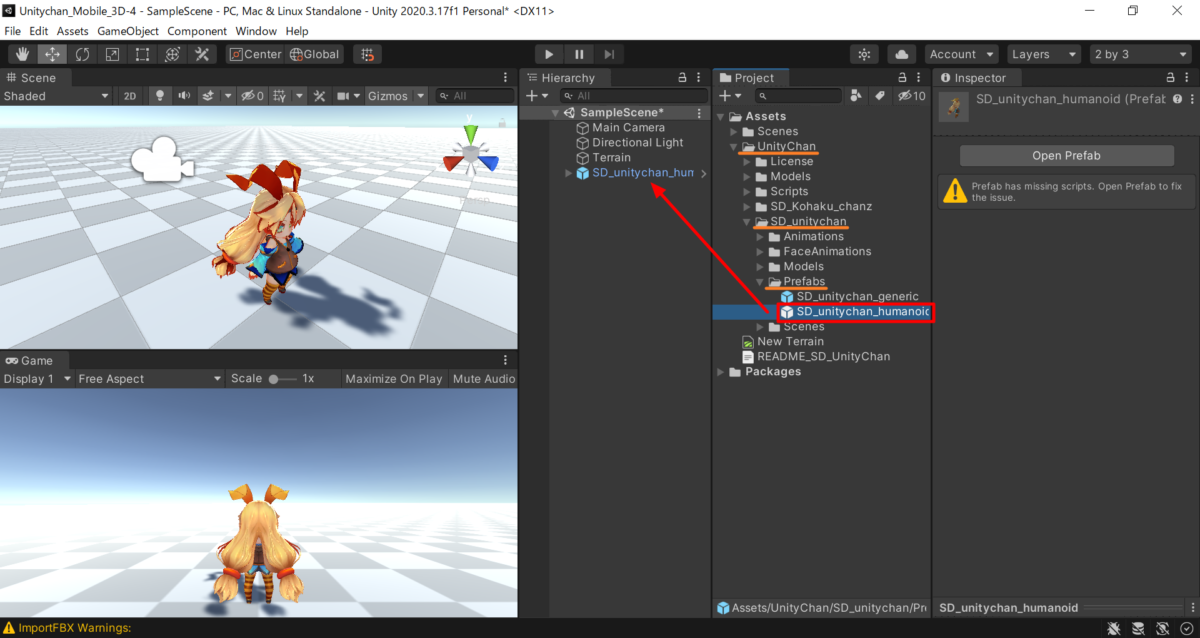
Task: Select the Hand tool in the toolbar
Action: click(23, 54)
